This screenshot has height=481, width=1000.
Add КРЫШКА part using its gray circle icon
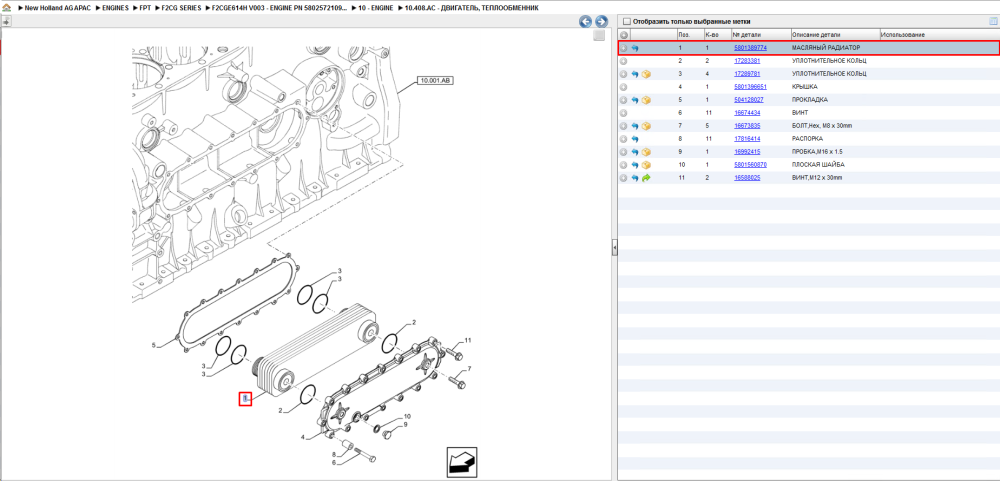(x=624, y=87)
